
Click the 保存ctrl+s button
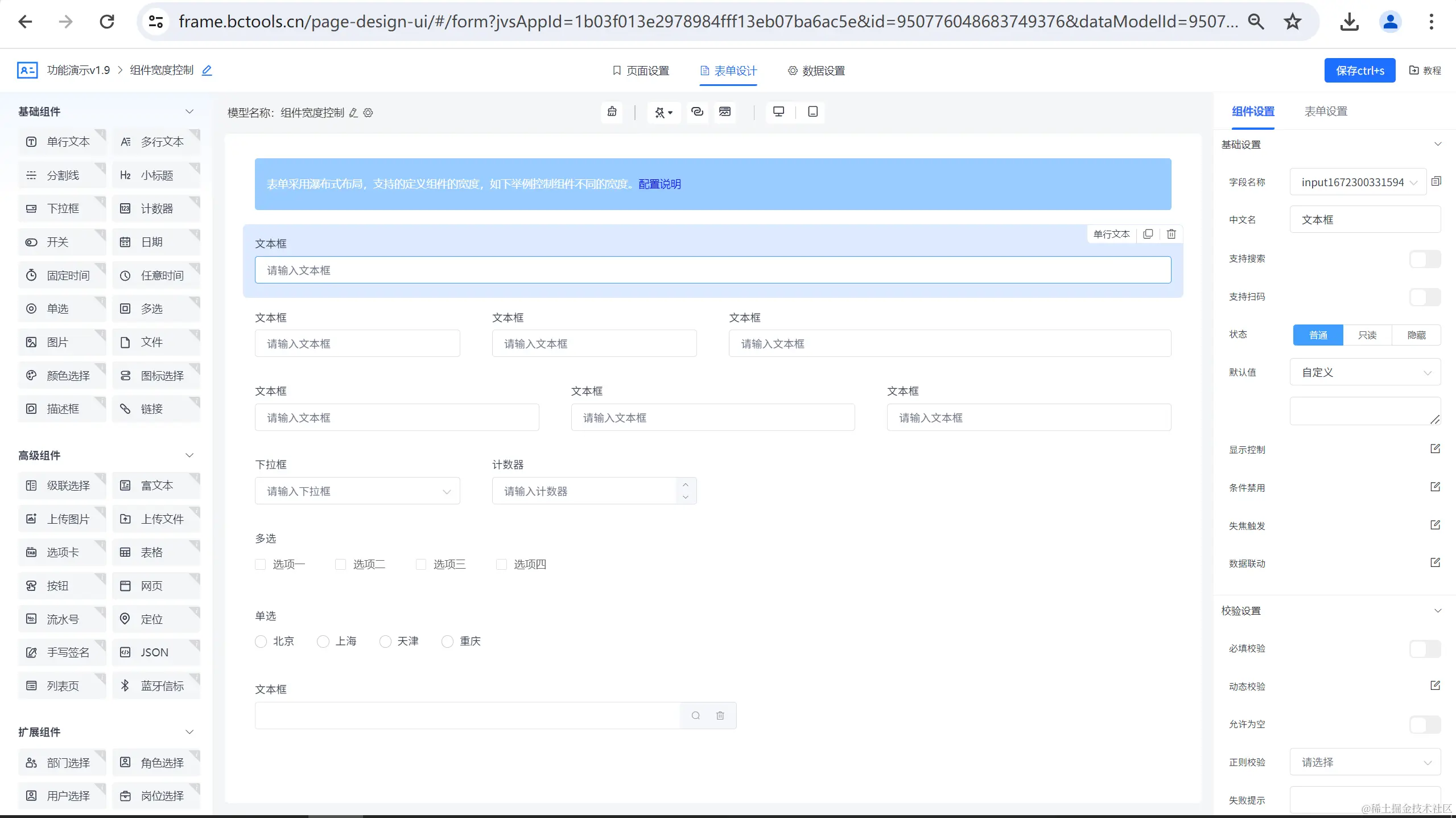1359,71
